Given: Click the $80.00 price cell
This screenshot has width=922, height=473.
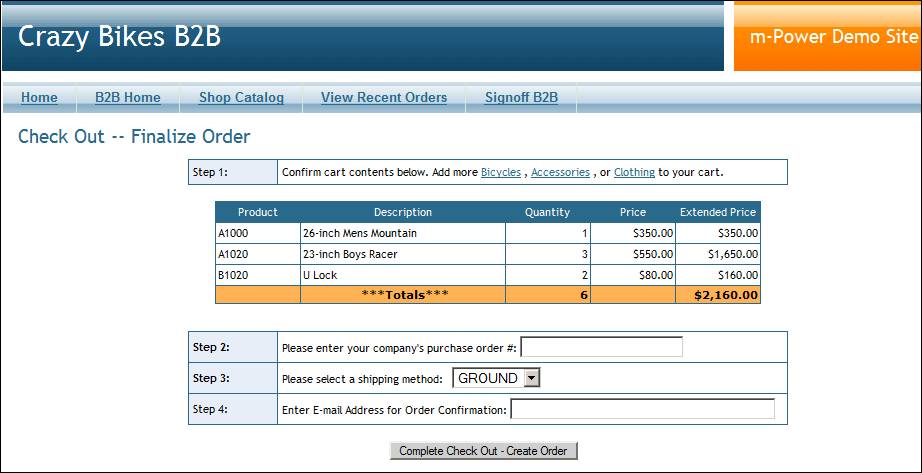Looking at the screenshot, I should [633, 275].
